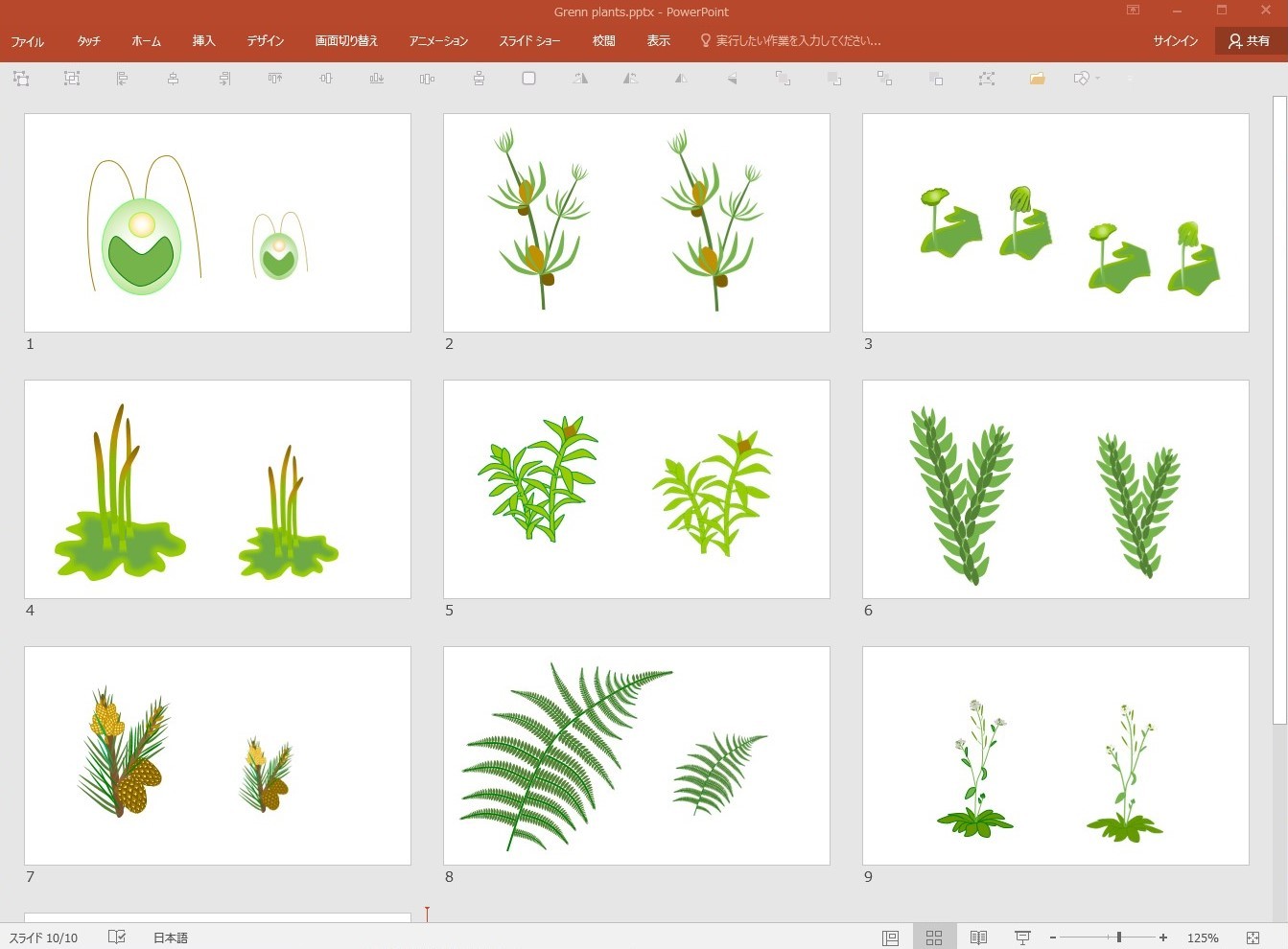The image size is (1288, 949).
Task: Click the 125% zoom level button
Action: [1203, 937]
